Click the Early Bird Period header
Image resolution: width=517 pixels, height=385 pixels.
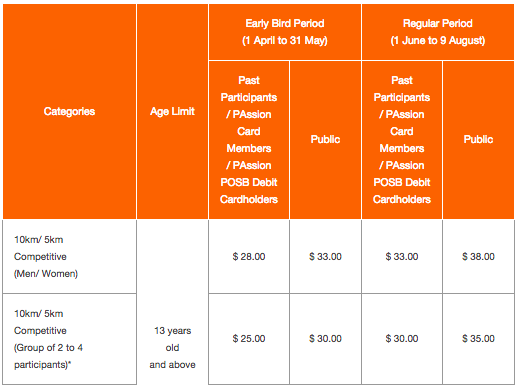[x=285, y=32]
